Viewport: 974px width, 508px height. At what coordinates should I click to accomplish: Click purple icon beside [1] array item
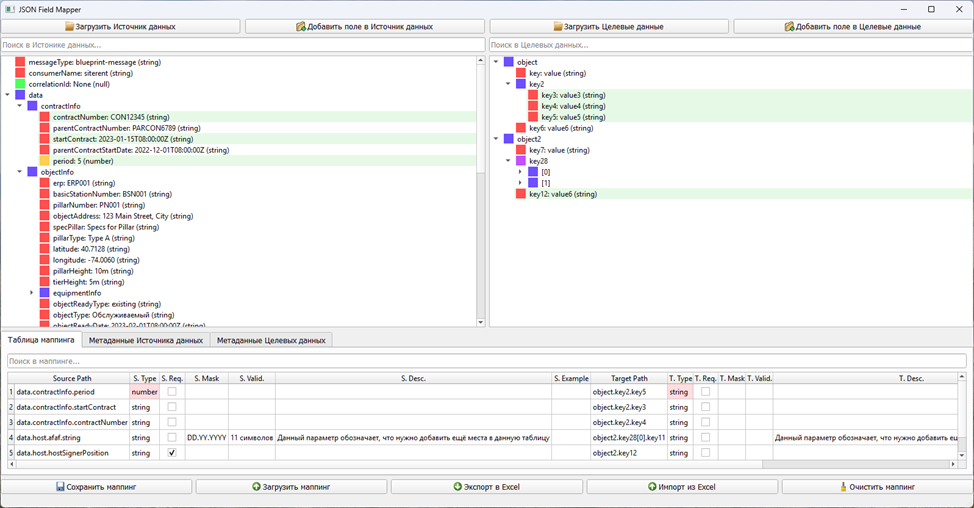tap(533, 183)
